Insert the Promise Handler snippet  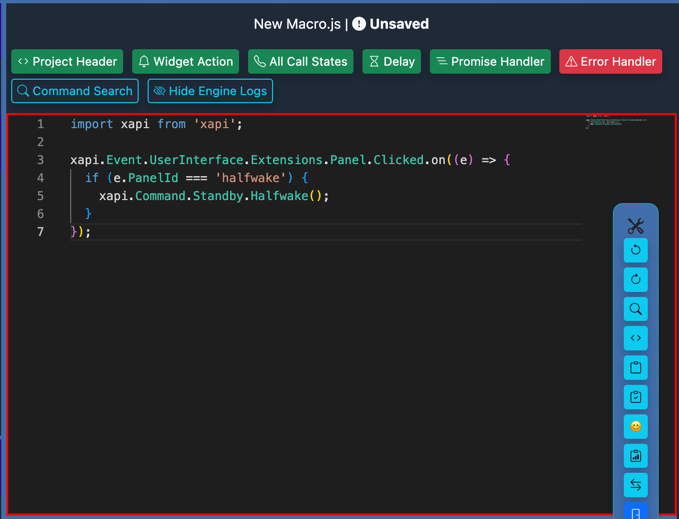click(490, 62)
